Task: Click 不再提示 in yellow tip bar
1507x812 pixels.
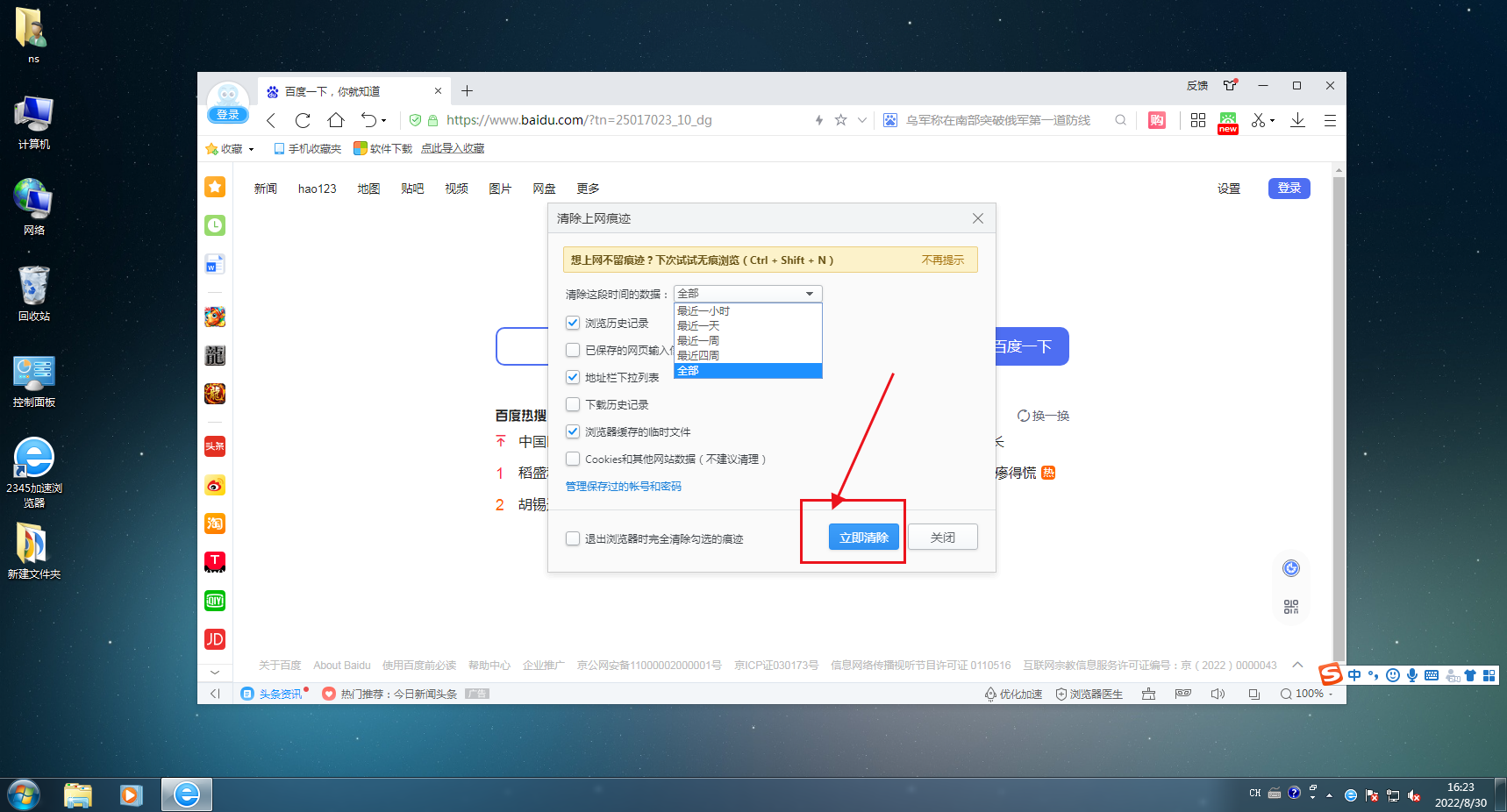Action: [x=943, y=260]
